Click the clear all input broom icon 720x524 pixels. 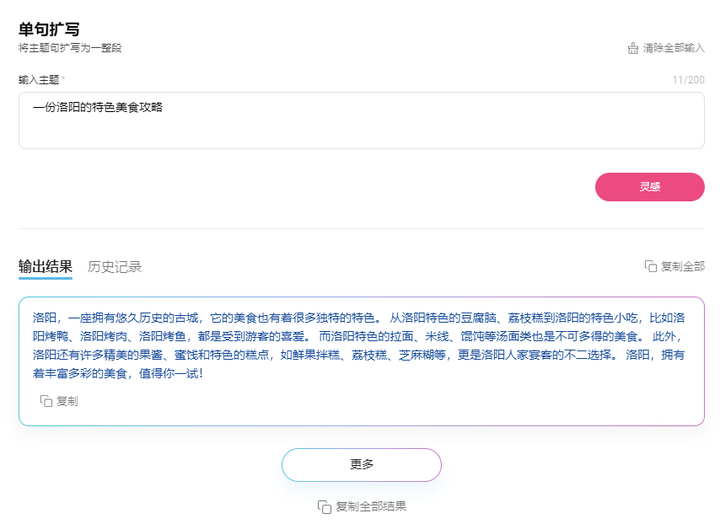click(633, 48)
